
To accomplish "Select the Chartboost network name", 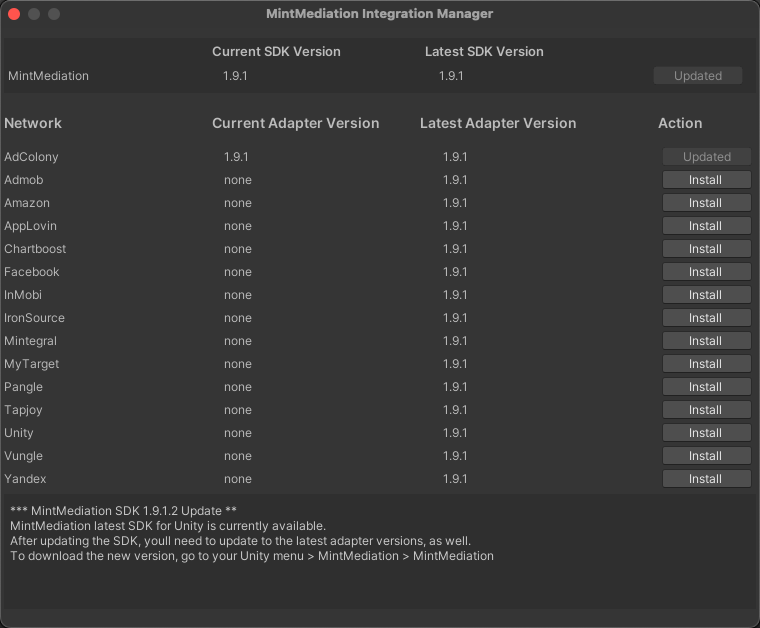I will click(x=35, y=249).
